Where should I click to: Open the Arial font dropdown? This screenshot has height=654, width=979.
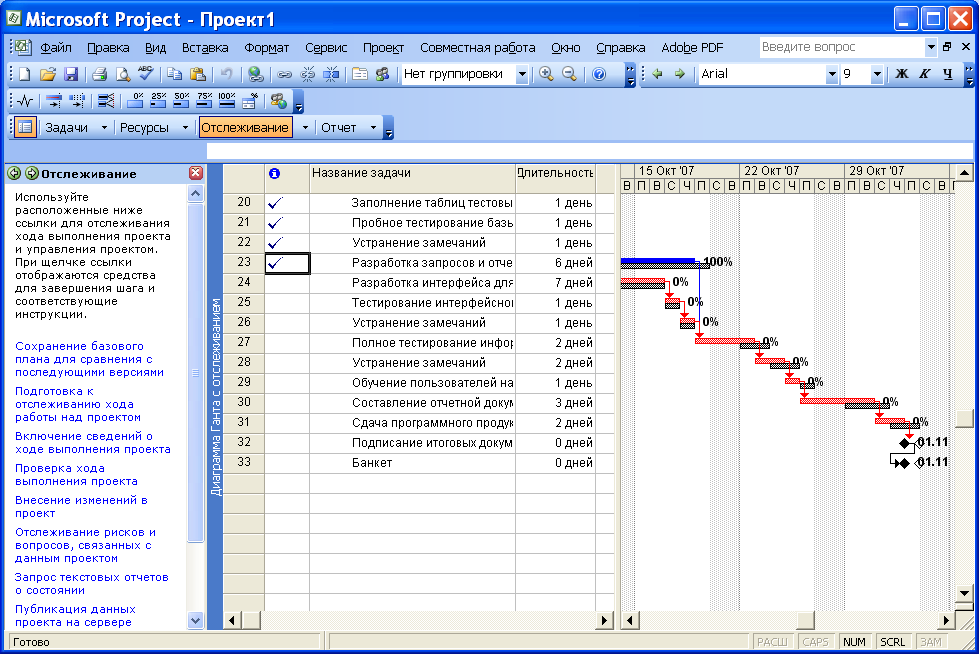(x=832, y=74)
